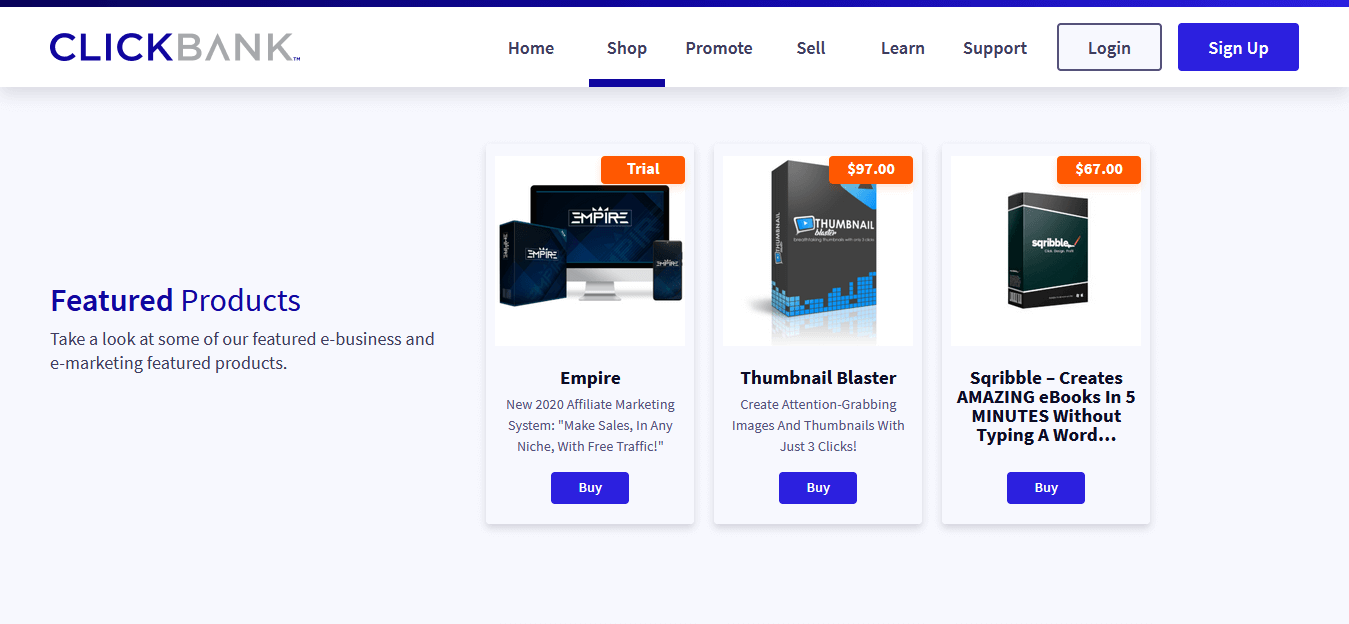Go to the Sell page
1349x624 pixels.
point(811,48)
